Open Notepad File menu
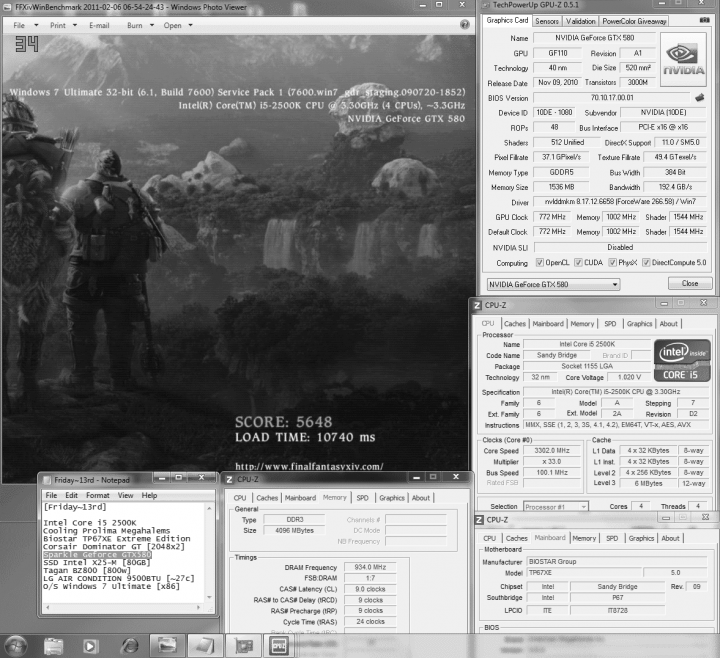 [51, 495]
